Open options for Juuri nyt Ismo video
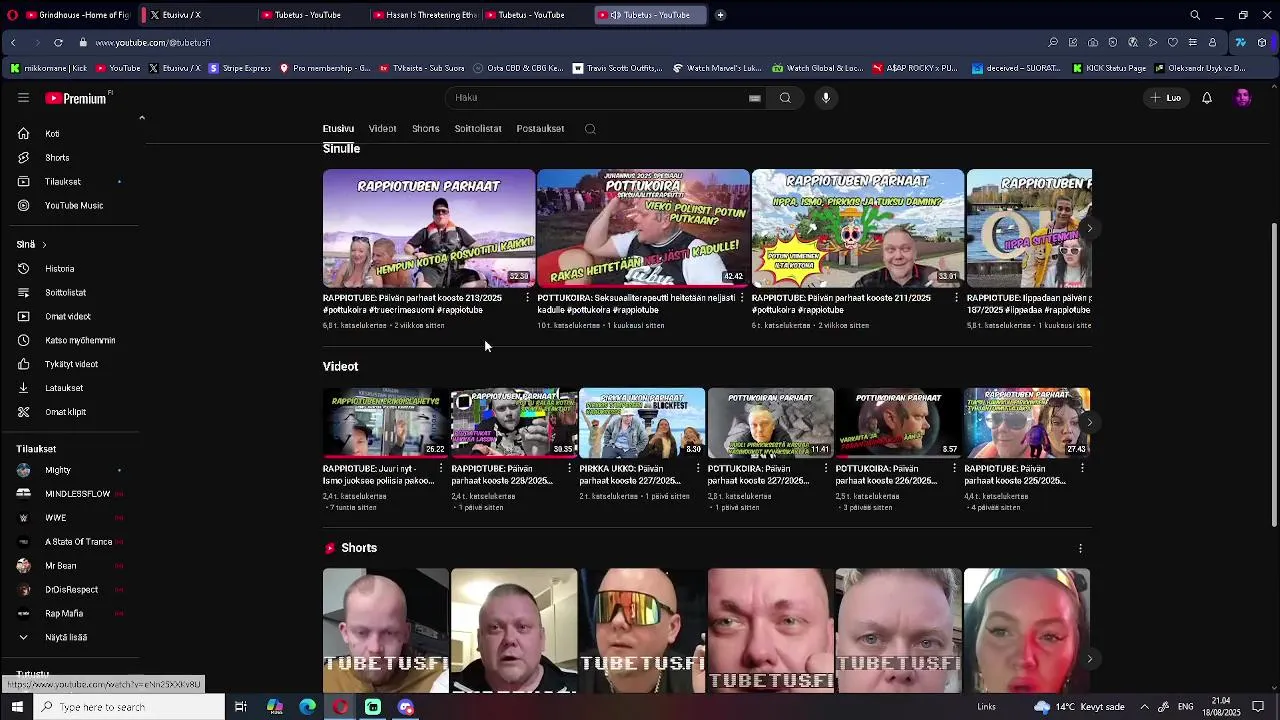 pyautogui.click(x=441, y=469)
